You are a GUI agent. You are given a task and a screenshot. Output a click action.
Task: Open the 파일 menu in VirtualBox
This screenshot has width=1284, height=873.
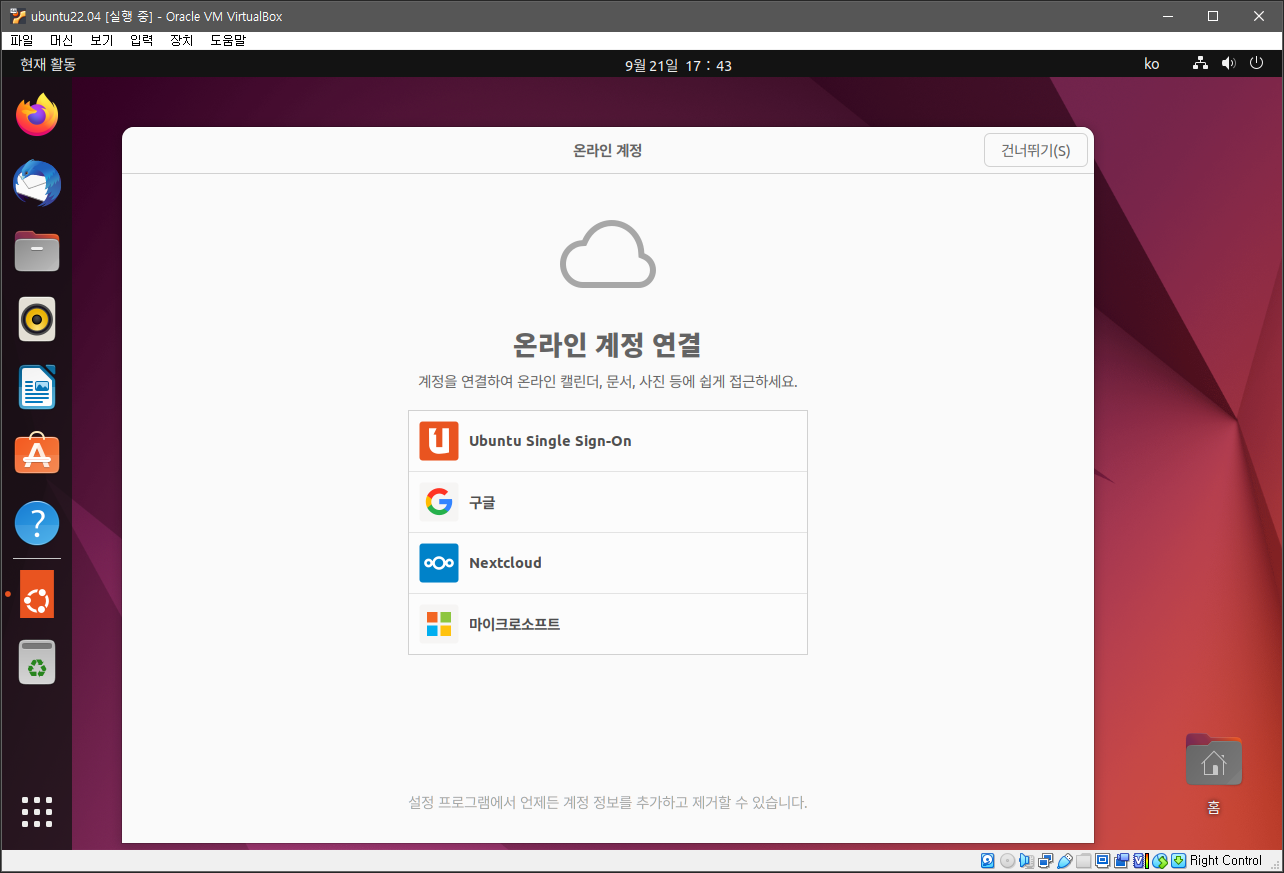[21, 41]
